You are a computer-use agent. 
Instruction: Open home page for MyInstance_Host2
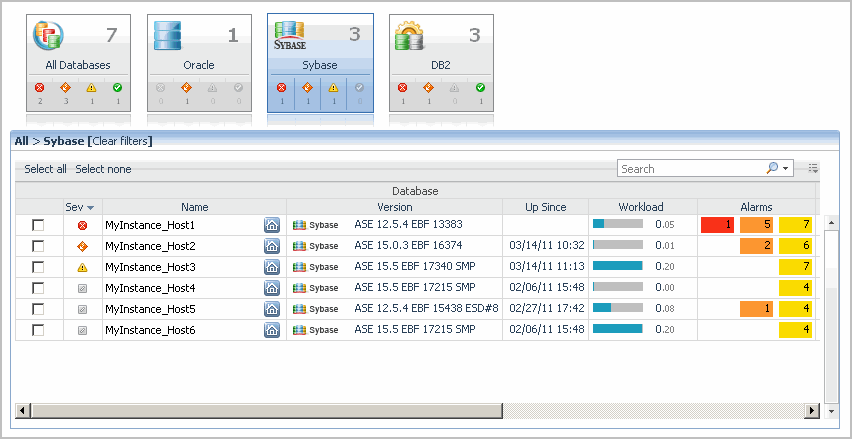[272, 246]
